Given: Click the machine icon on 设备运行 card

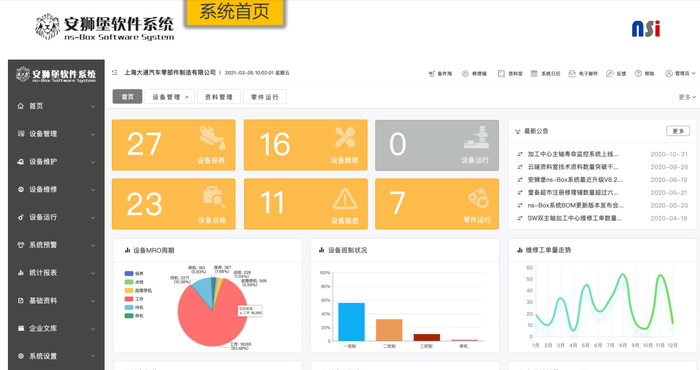Looking at the screenshot, I should [x=476, y=137].
